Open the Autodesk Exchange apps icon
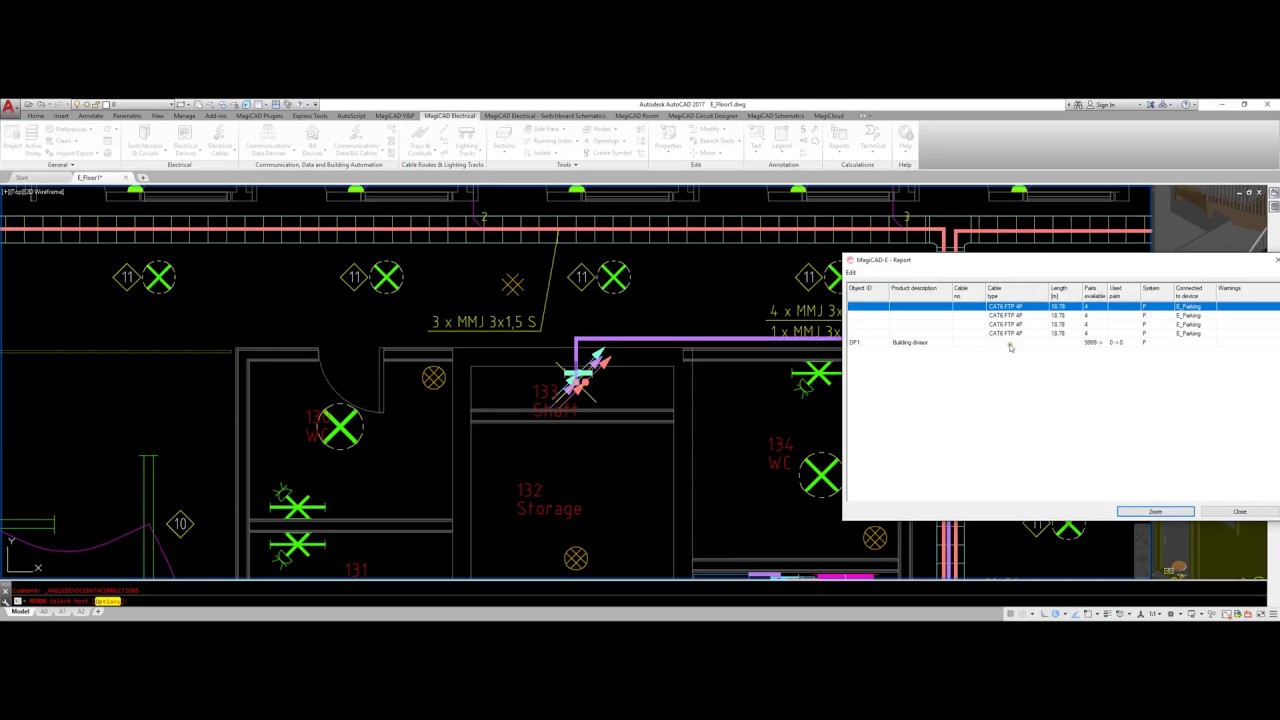Image resolution: width=1280 pixels, height=720 pixels. click(x=1151, y=104)
